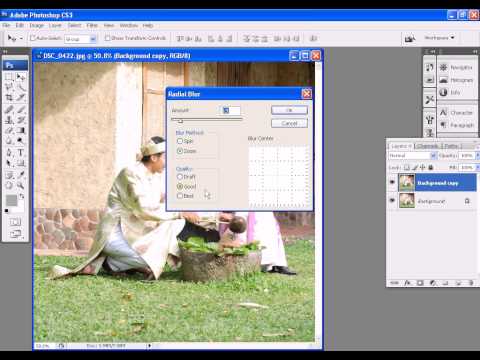
Task: Click Cancel in Radial Blur dialog
Action: [x=289, y=124]
